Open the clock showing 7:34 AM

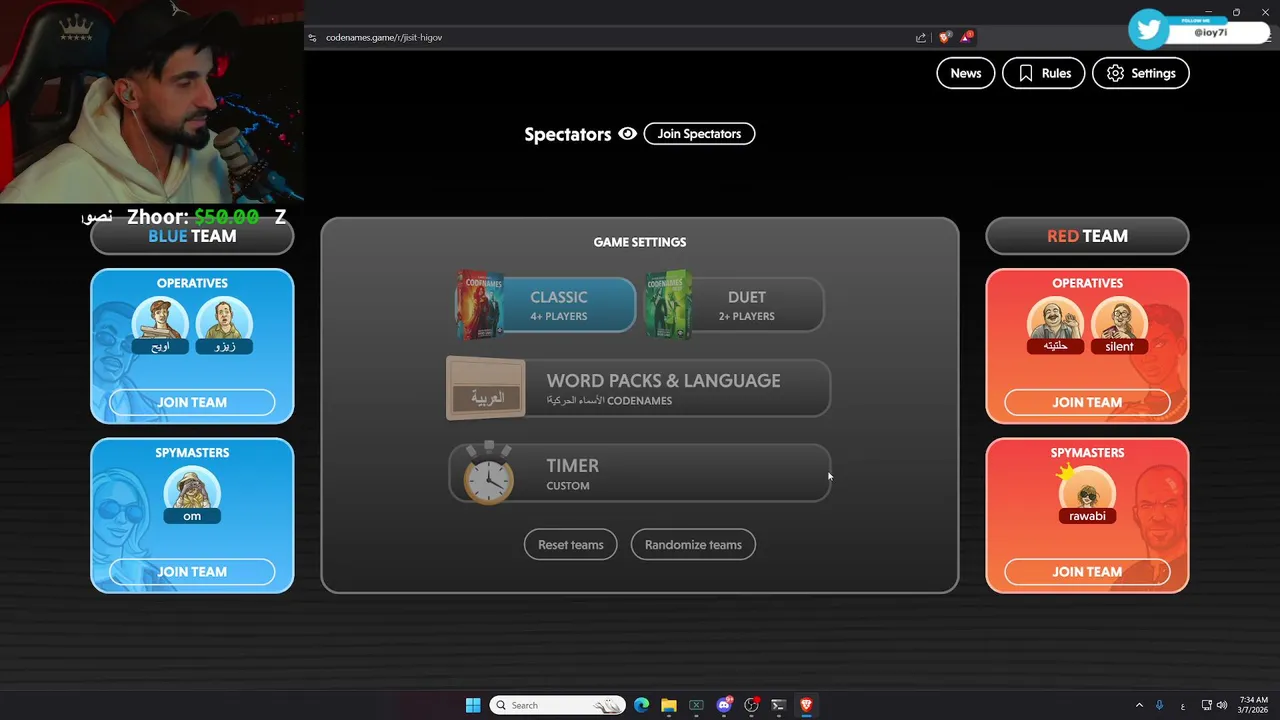1253,705
